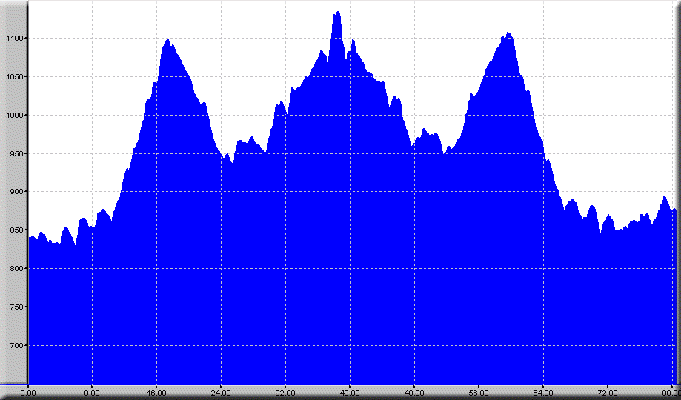Click the 72.00 mark on the horizontal axis

607,392
